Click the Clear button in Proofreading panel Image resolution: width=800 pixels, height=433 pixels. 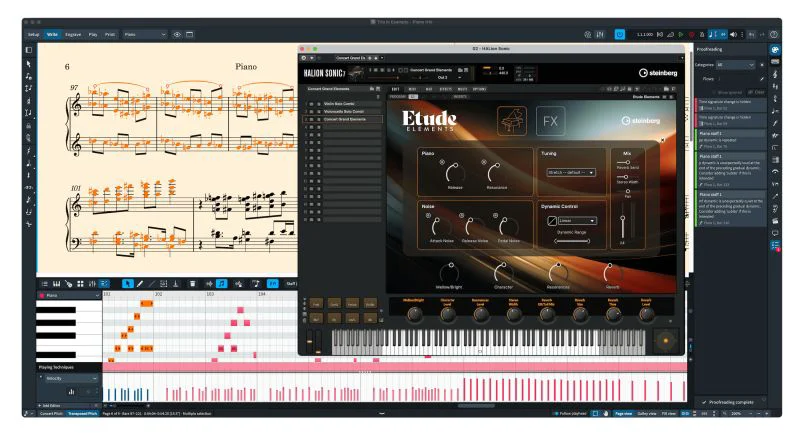click(758, 91)
